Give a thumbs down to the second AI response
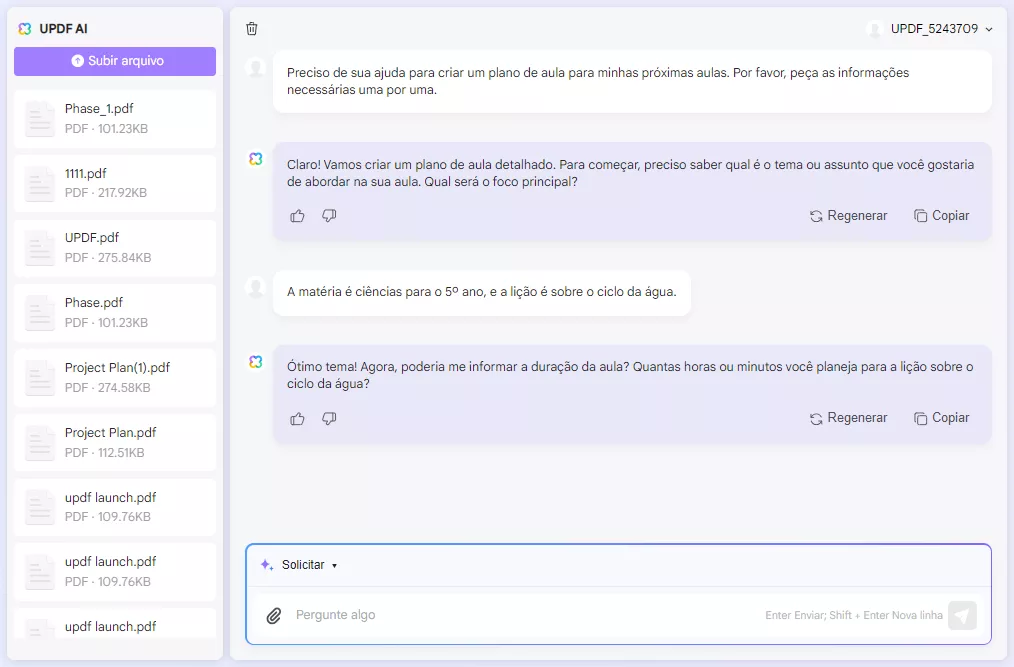1014x667 pixels. 329,418
